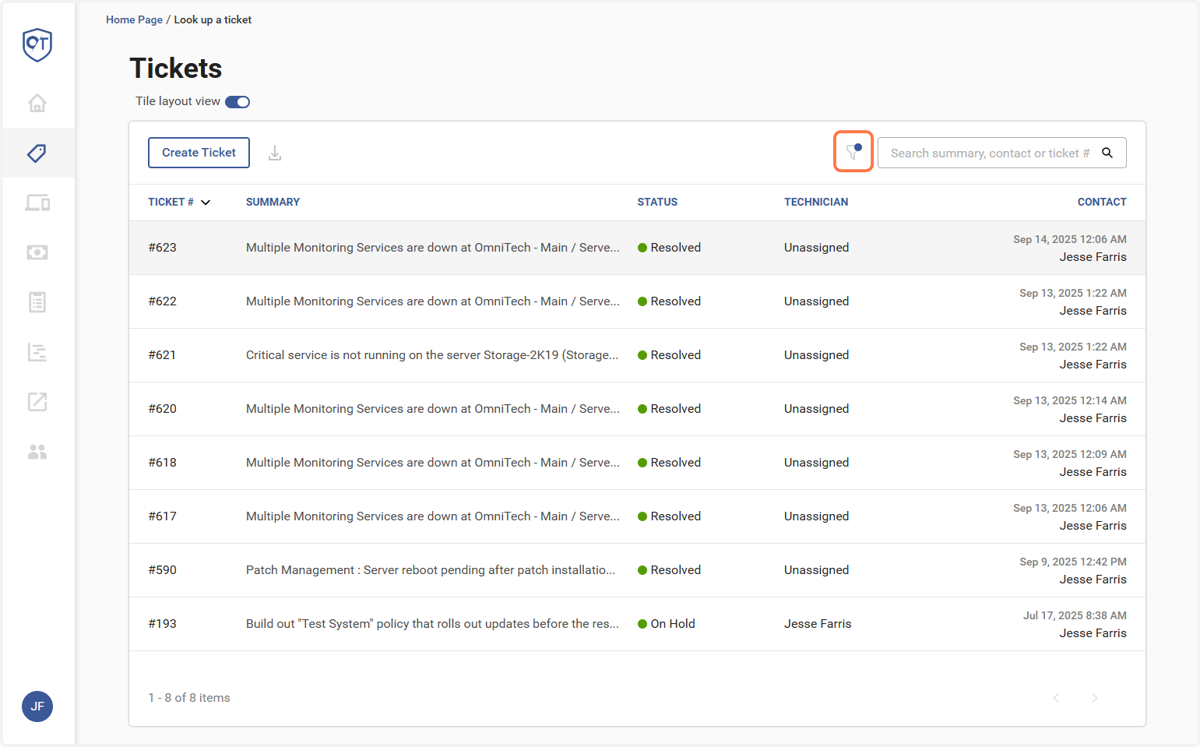Image resolution: width=1200 pixels, height=747 pixels.
Task: Click Resolved status of ticket #621
Action: pyautogui.click(x=669, y=355)
